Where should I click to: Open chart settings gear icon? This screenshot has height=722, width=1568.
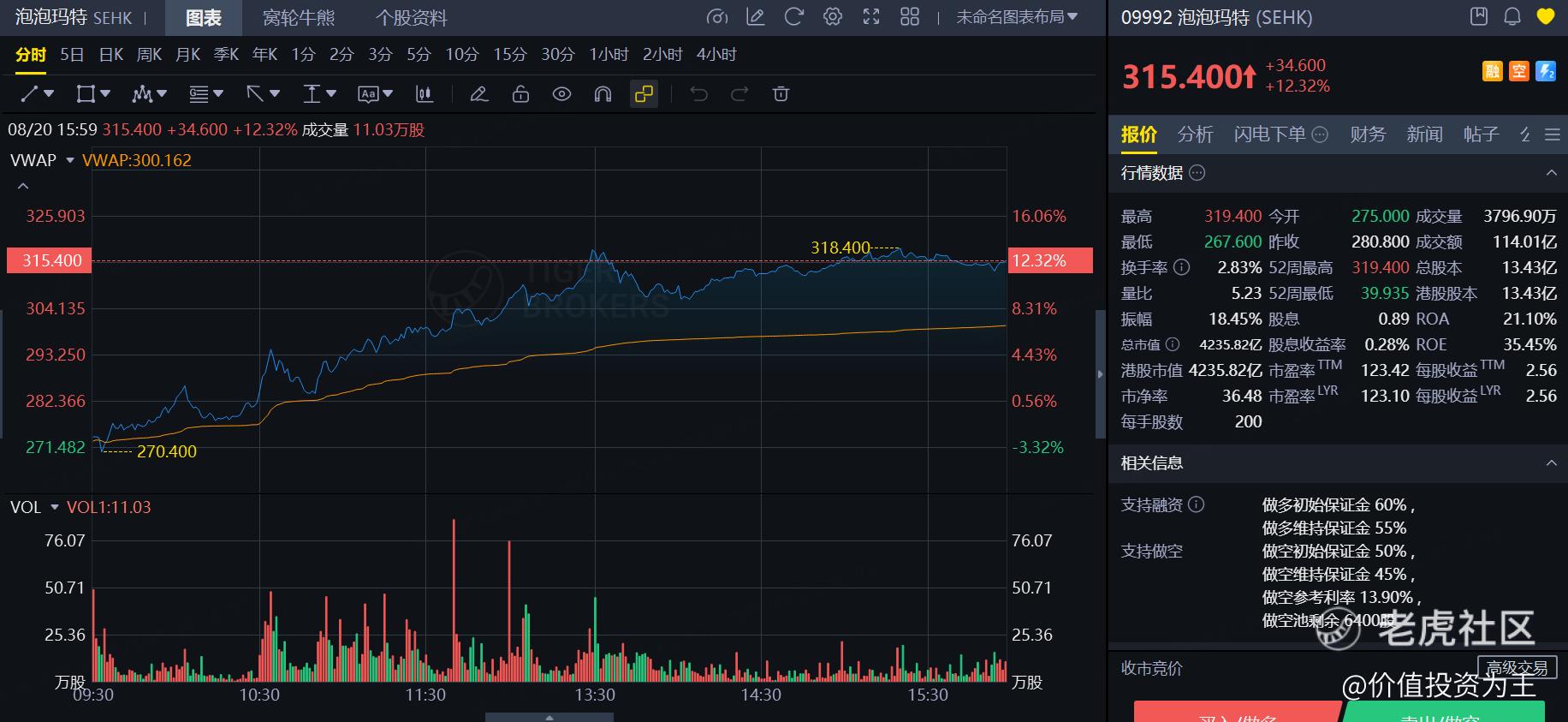(x=832, y=17)
